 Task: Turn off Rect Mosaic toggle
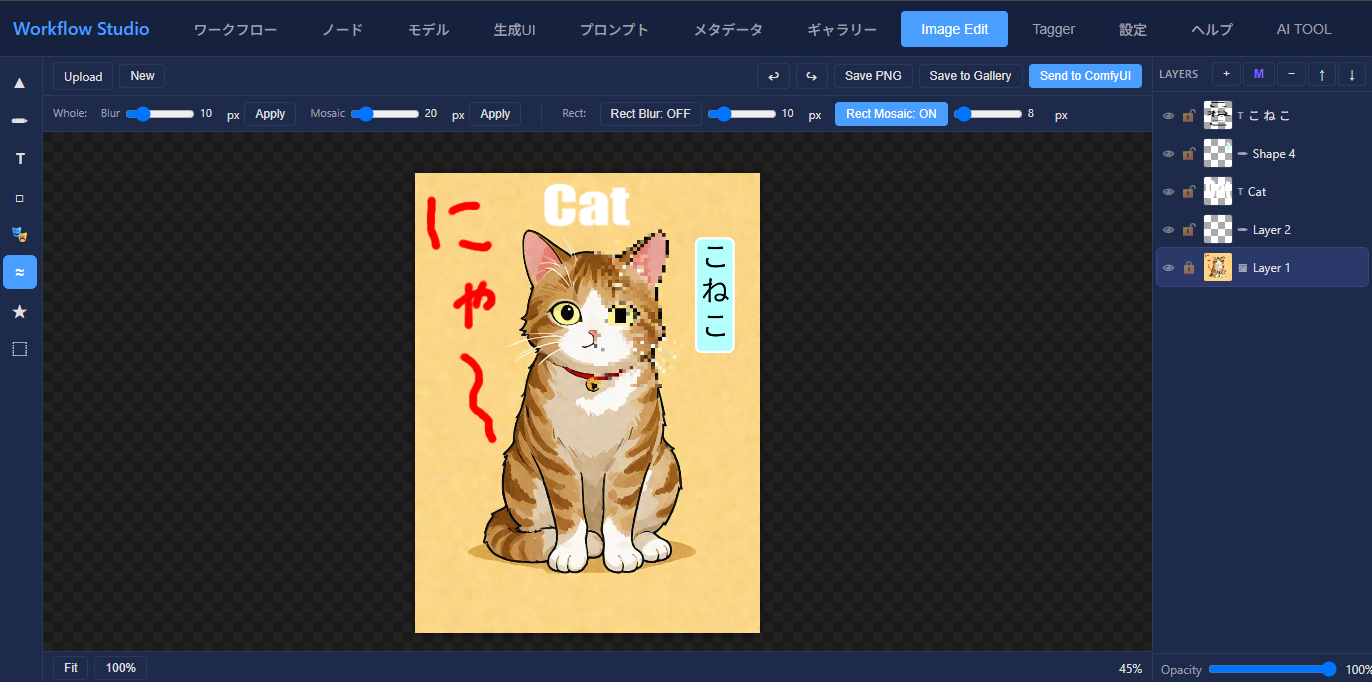891,114
